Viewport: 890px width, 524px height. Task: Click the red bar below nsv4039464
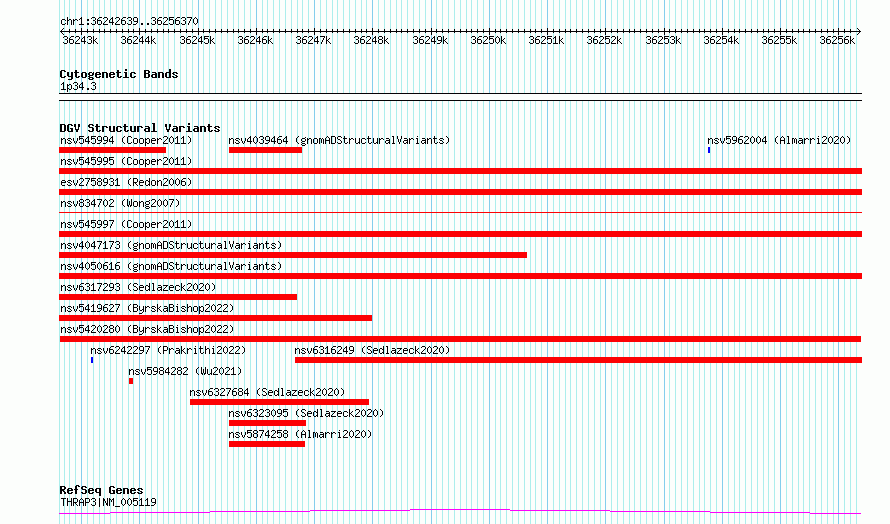tap(265, 150)
